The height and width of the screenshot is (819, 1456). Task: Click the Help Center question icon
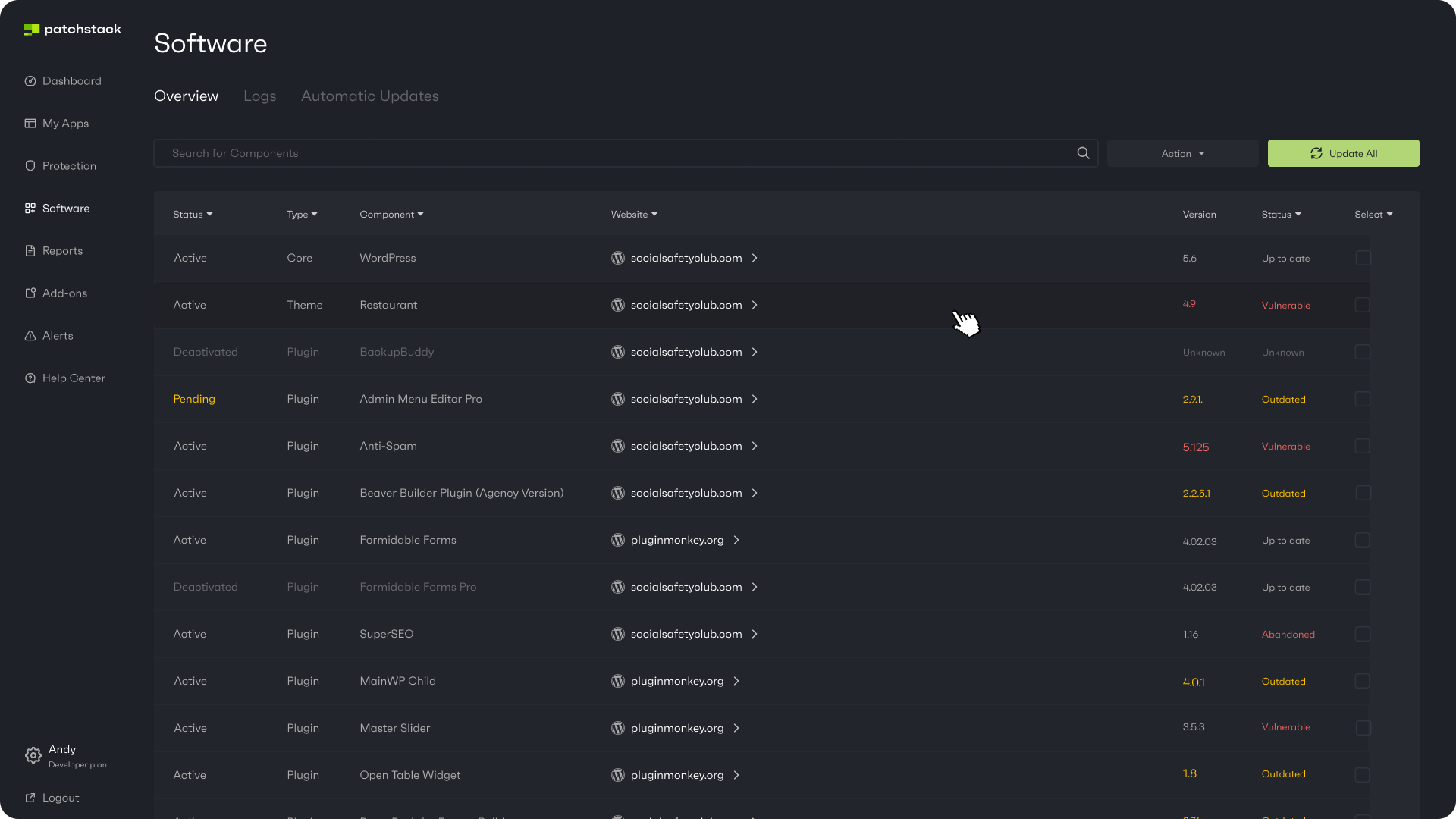30,378
